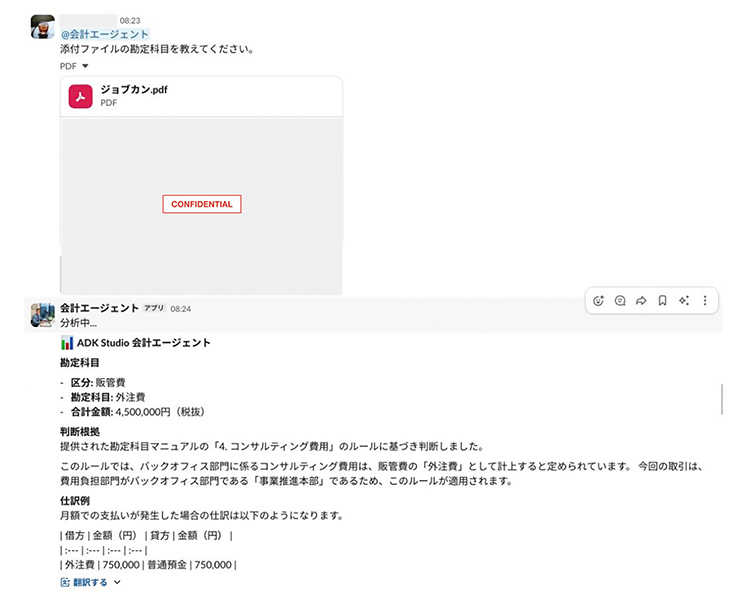Click the 翻訳する translate link
Screen dimensions: 750x603
click(90, 582)
